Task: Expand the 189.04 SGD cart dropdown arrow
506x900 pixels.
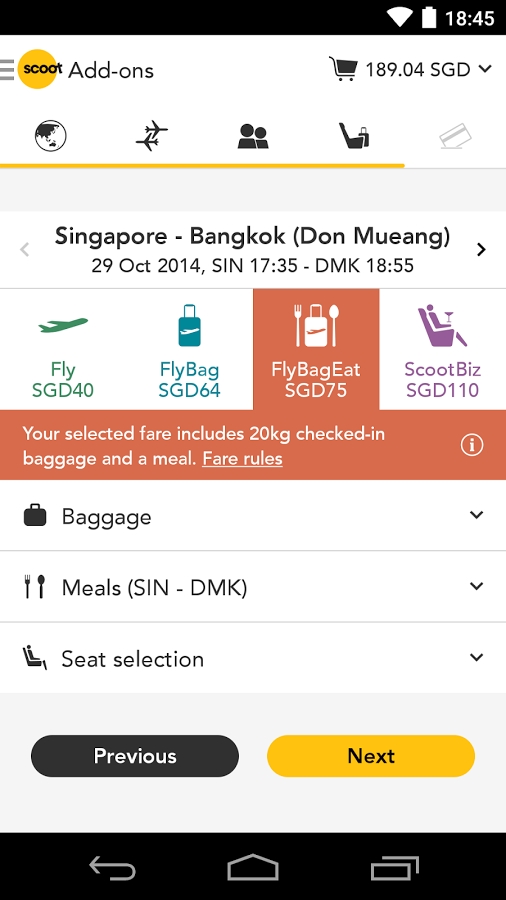Action: (x=485, y=69)
